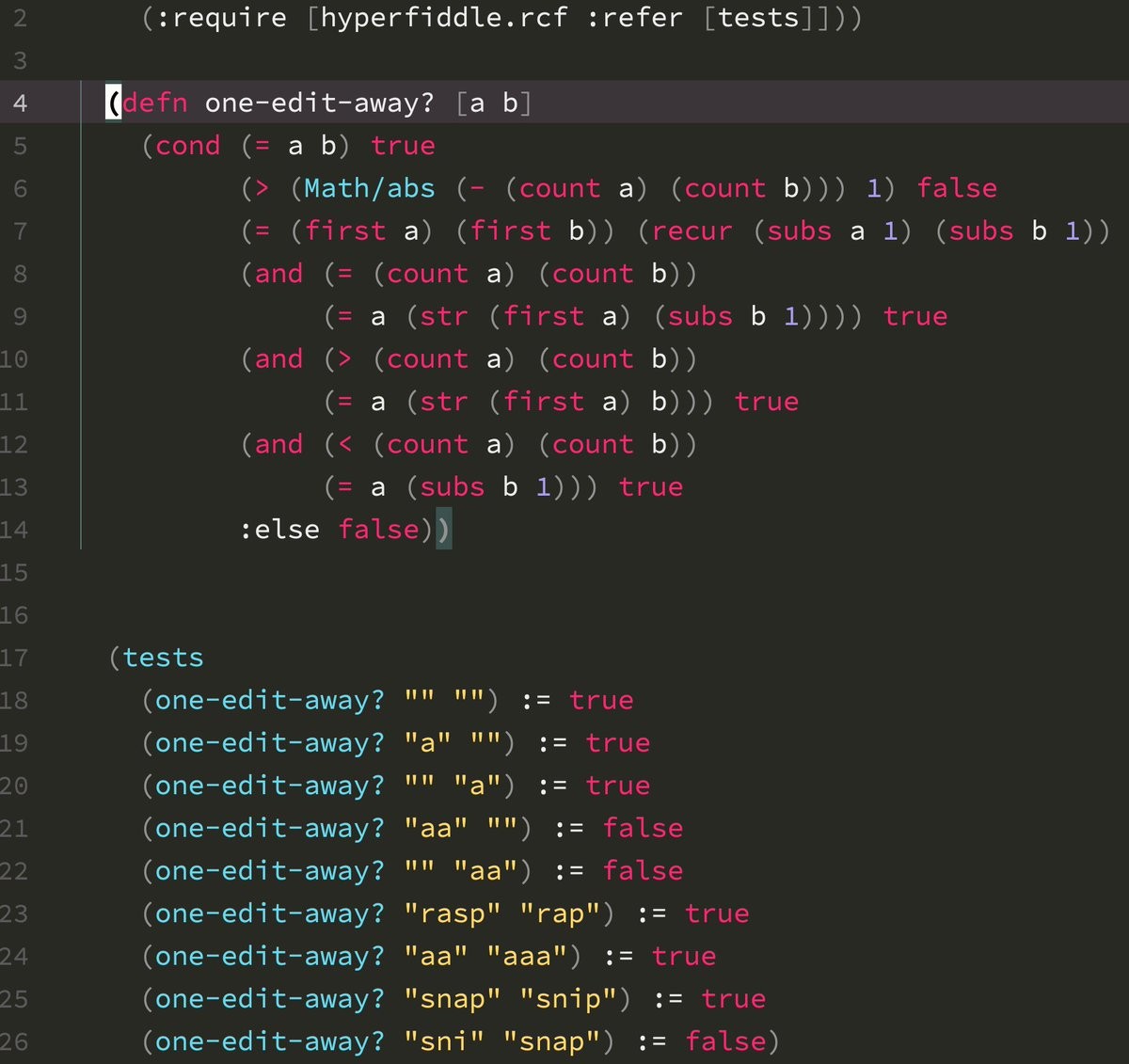Click empty line 15 in the editor
1129x1064 pixels.
pyautogui.click(x=564, y=573)
